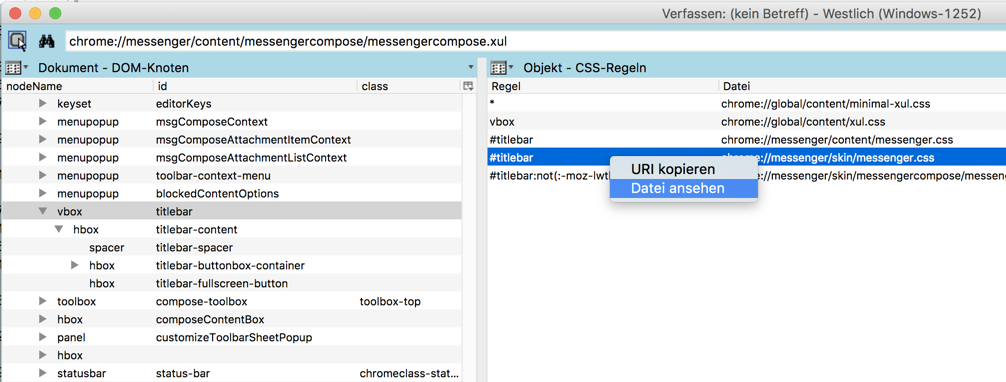Open the DOM-Knoten panel dropdown arrow
Image resolution: width=1006 pixels, height=382 pixels.
pyautogui.click(x=472, y=67)
